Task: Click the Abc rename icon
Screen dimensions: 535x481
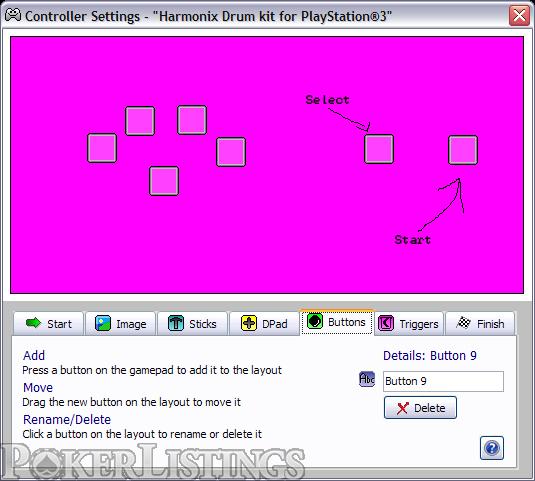Action: [367, 379]
